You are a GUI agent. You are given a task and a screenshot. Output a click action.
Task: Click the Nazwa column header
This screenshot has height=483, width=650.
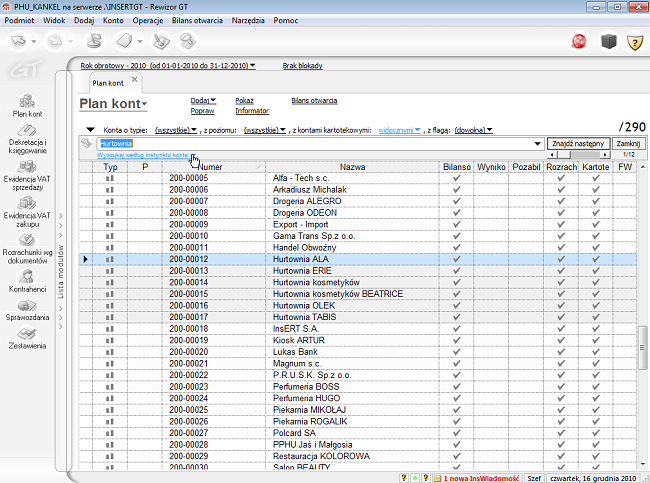[x=352, y=166]
